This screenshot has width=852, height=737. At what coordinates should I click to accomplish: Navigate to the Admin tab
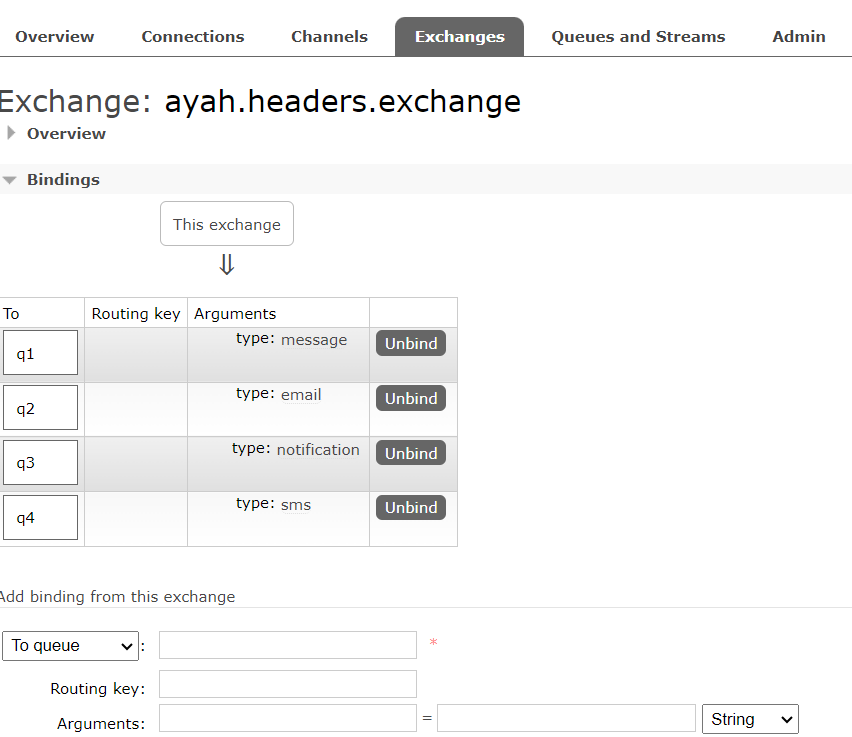click(x=798, y=37)
